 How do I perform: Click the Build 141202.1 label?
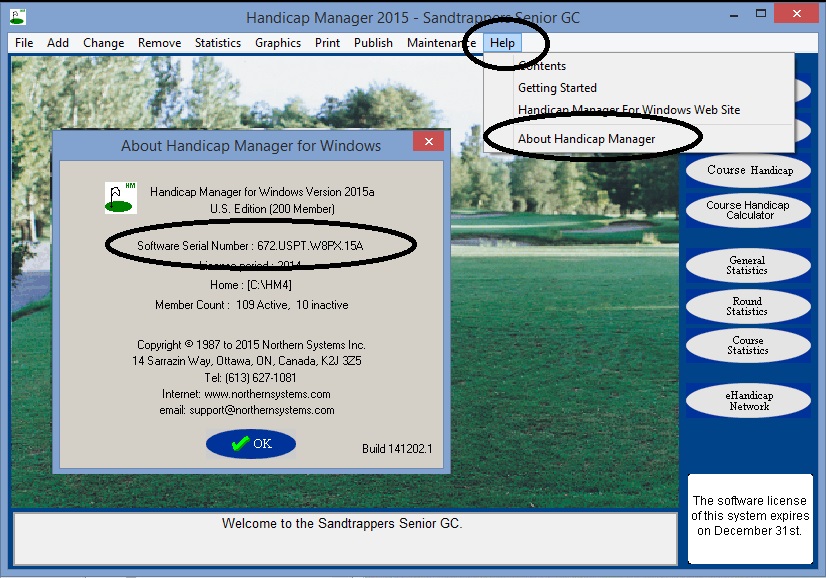click(x=397, y=448)
